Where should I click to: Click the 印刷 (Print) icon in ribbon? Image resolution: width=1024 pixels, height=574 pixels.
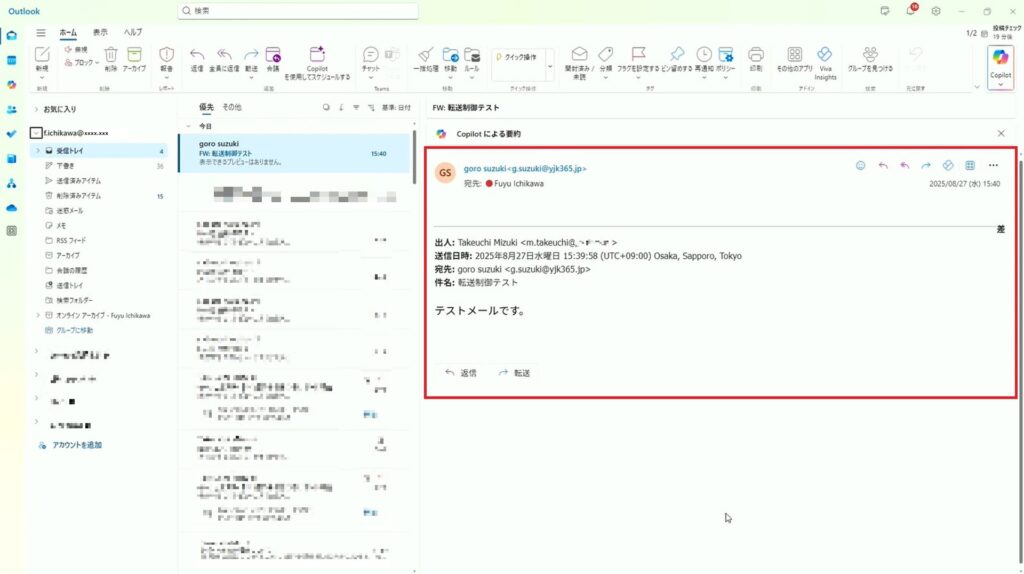pyautogui.click(x=756, y=56)
